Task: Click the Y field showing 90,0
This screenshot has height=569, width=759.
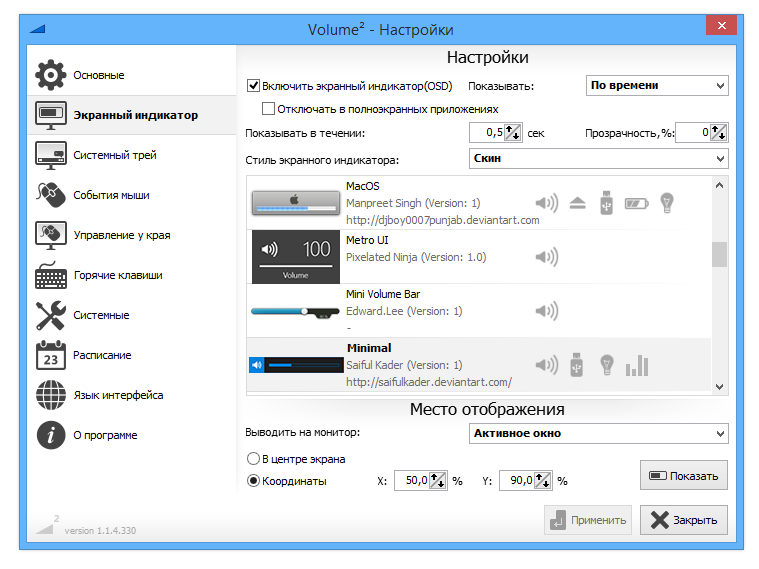Action: (516, 480)
